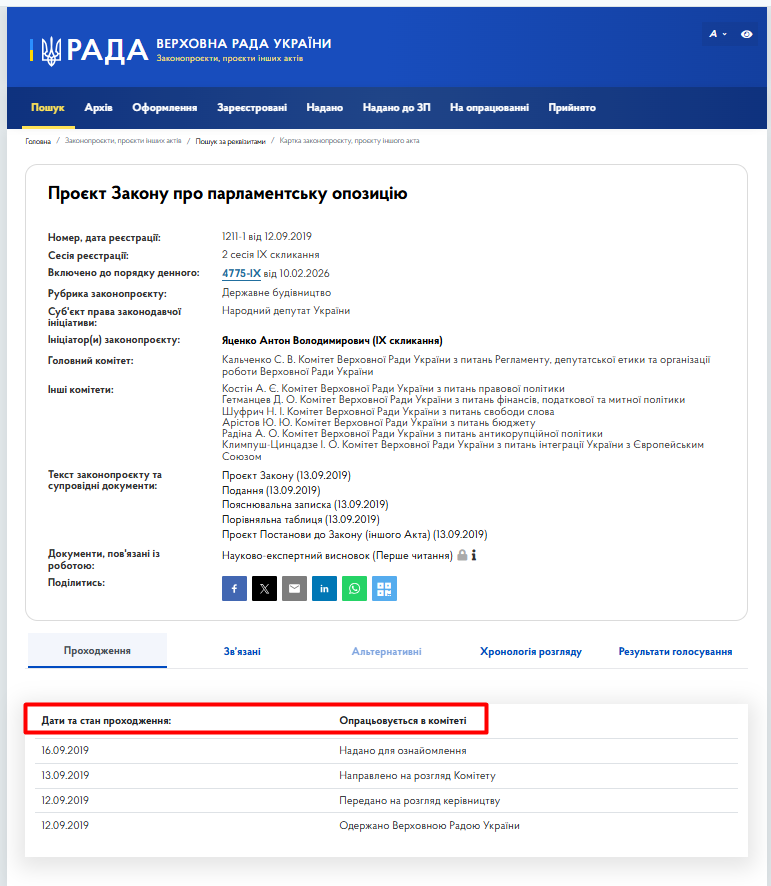Switch to the Зв'язані tab
Screen dimensions: 771x886
point(242,652)
